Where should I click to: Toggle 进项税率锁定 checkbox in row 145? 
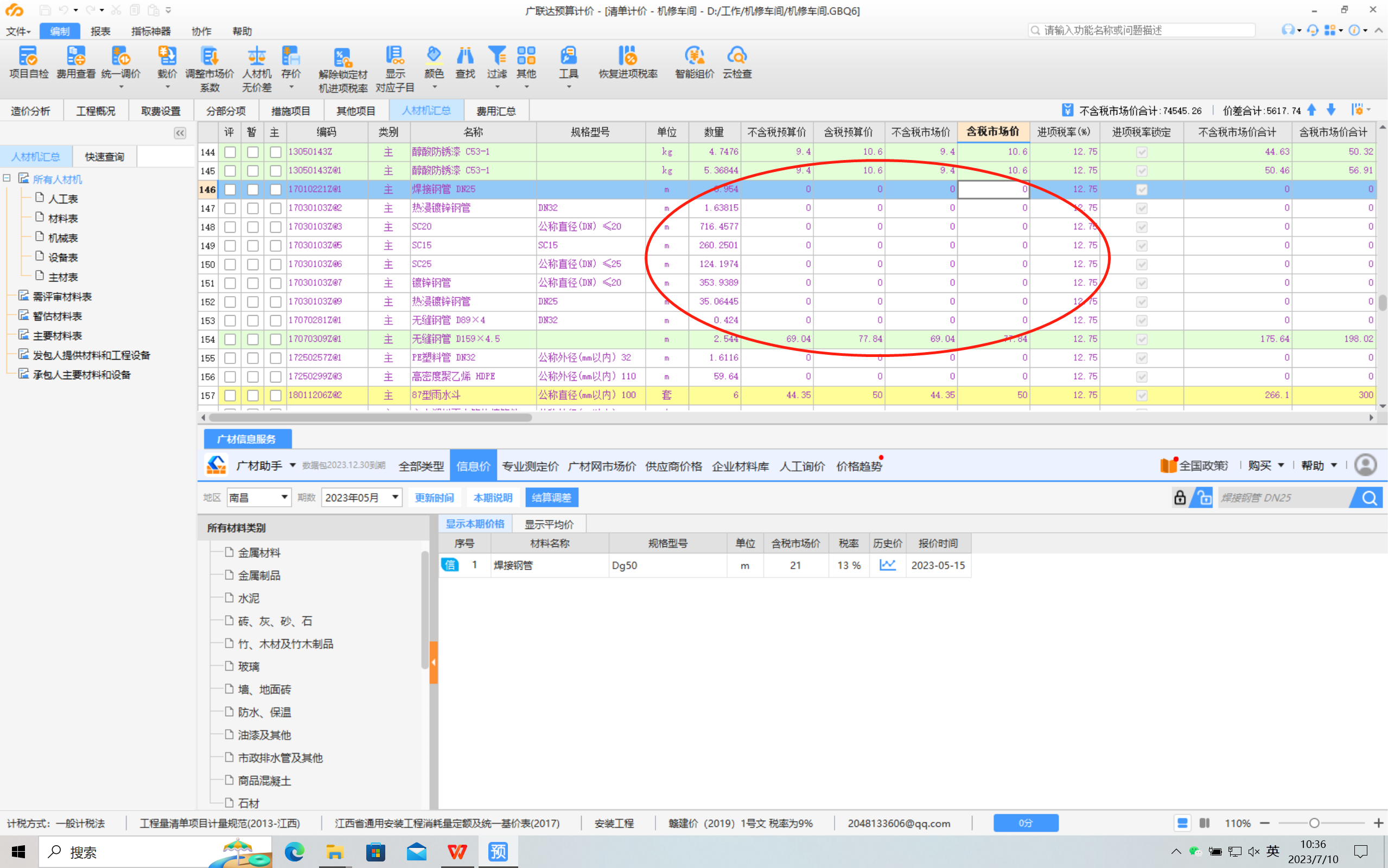1142,171
